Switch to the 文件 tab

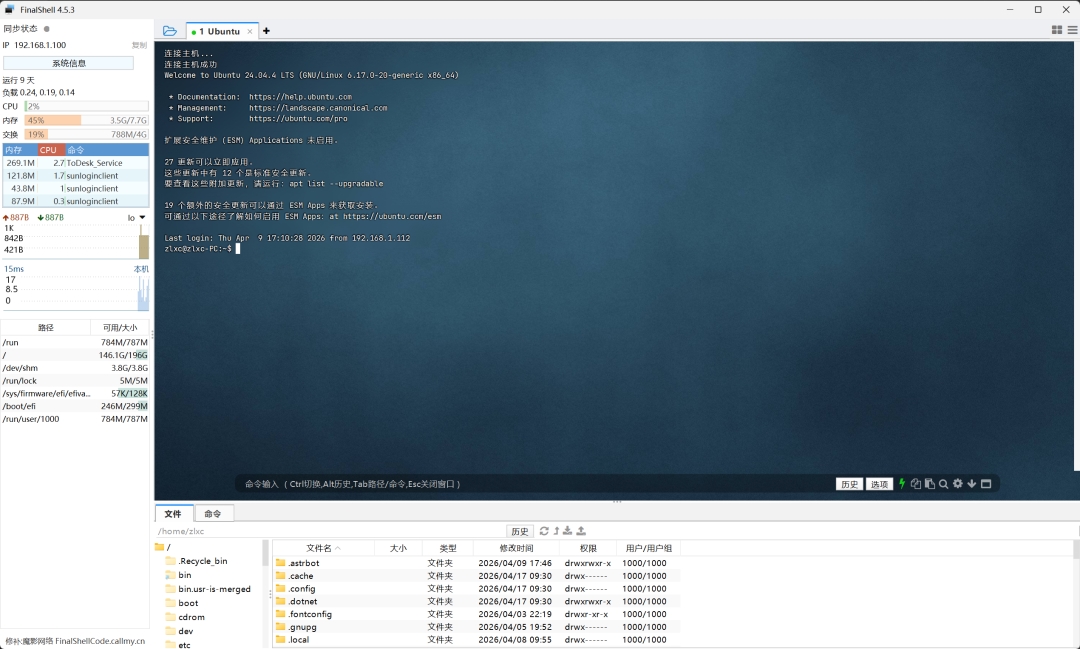(173, 513)
